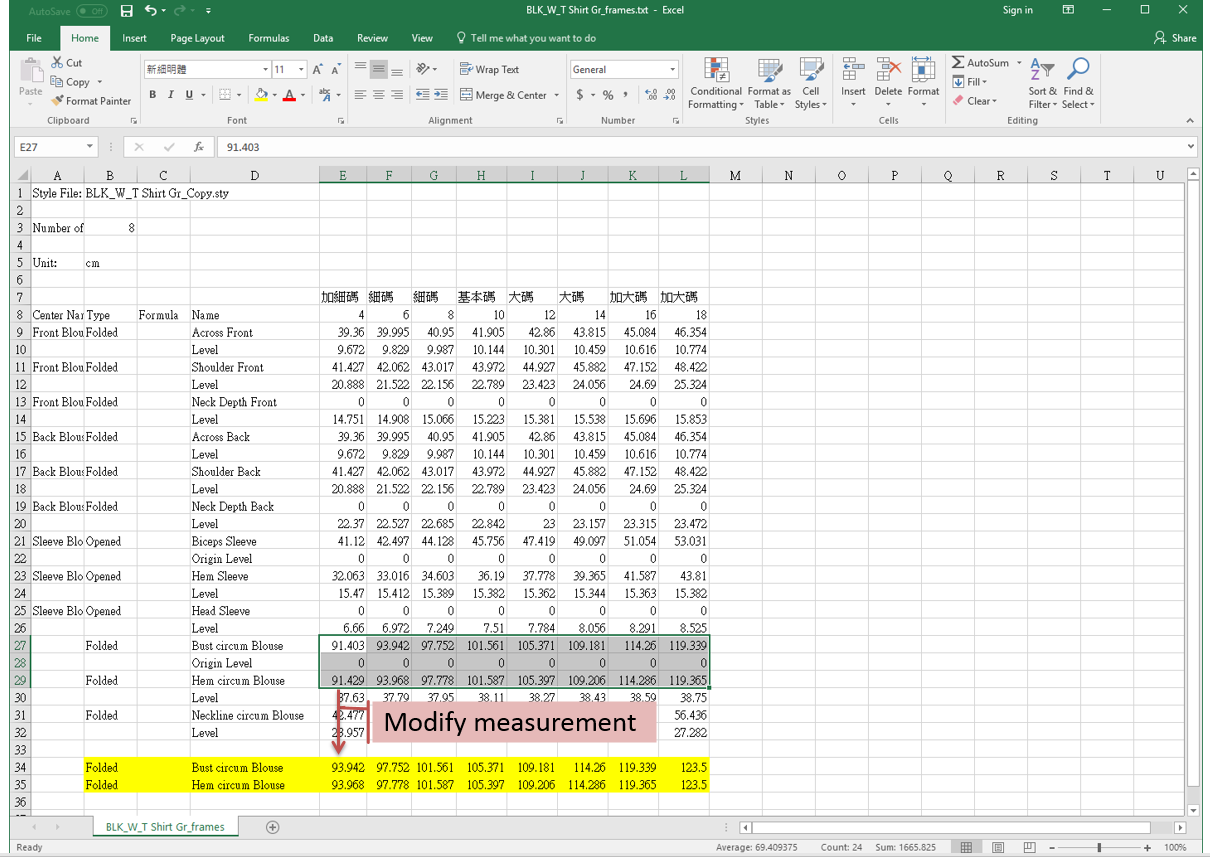Open the Conditional Formatting tool
Viewport: 1210px width, 857px height.
tap(716, 84)
